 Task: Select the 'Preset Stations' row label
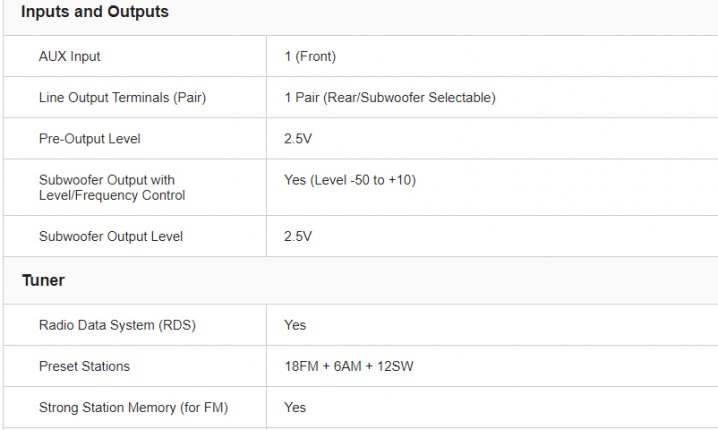click(x=84, y=366)
